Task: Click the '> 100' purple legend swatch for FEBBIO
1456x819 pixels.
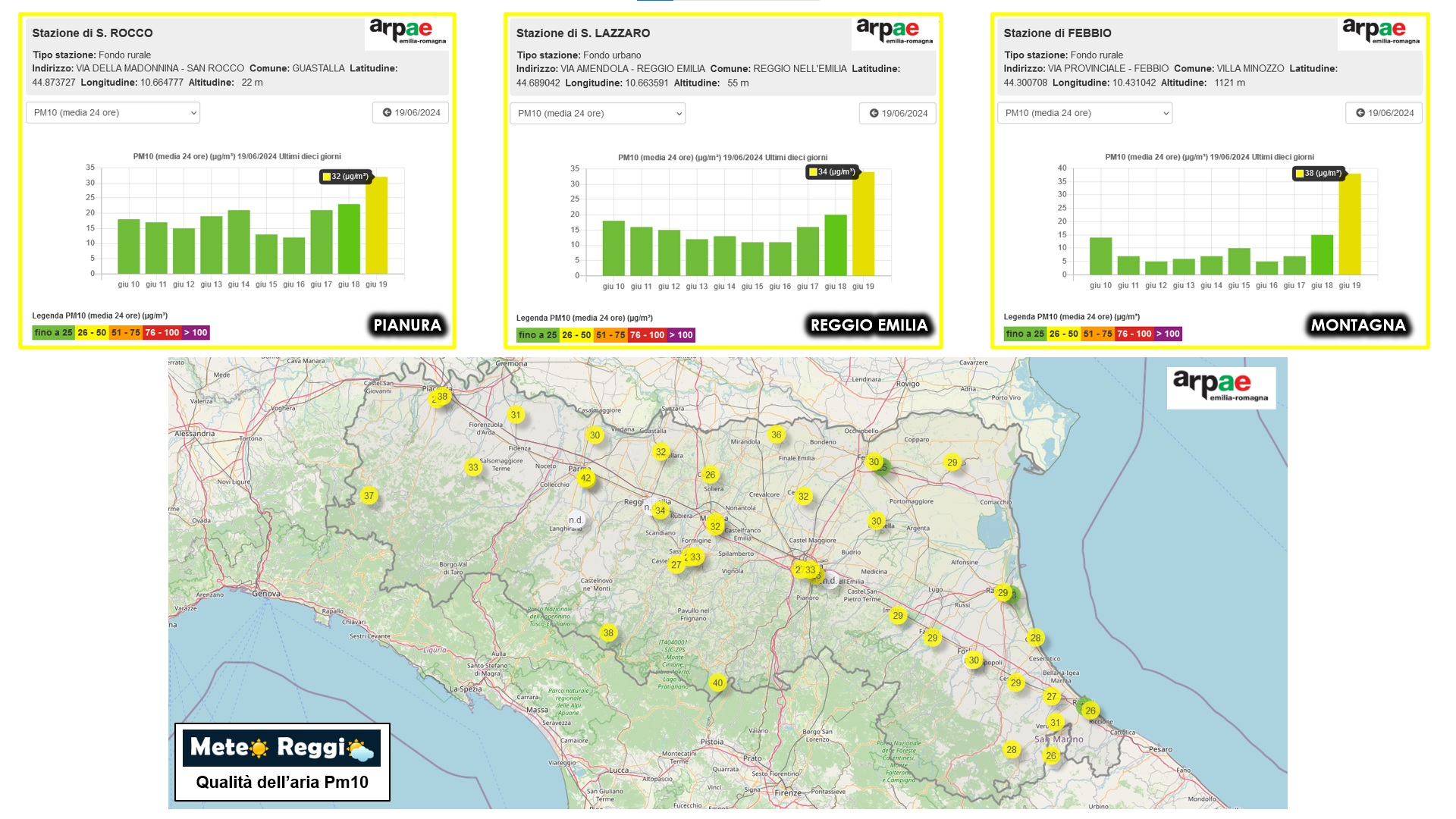Action: [x=1167, y=334]
